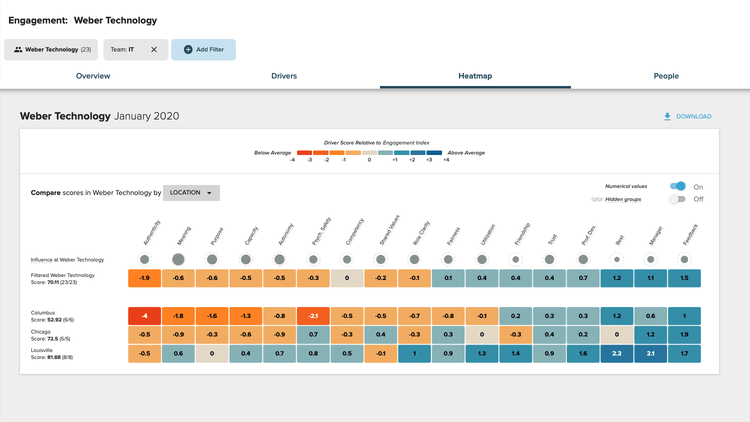Click Filtered row Authenticity cell -1.9
Viewport: 750px width, 422px height.
tap(144, 278)
